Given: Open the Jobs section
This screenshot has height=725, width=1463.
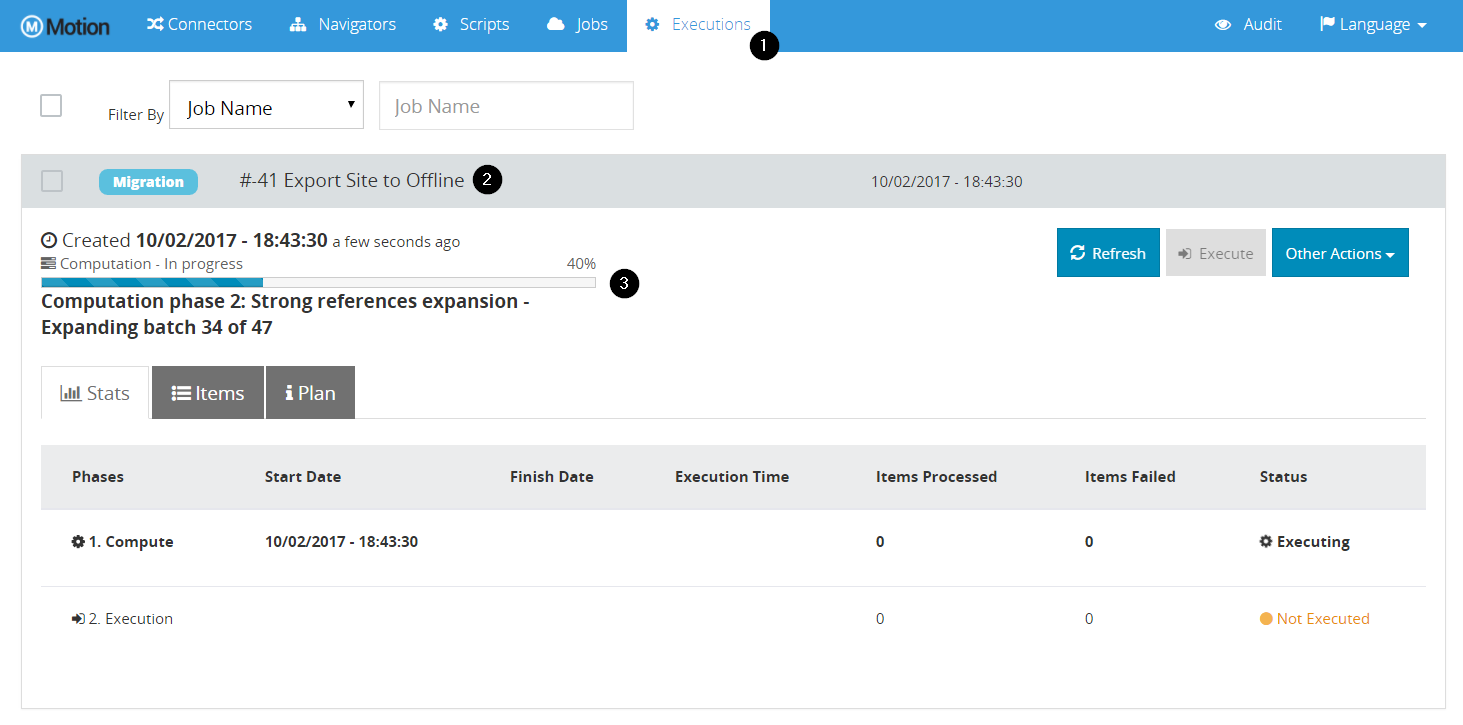Looking at the screenshot, I should 577,25.
